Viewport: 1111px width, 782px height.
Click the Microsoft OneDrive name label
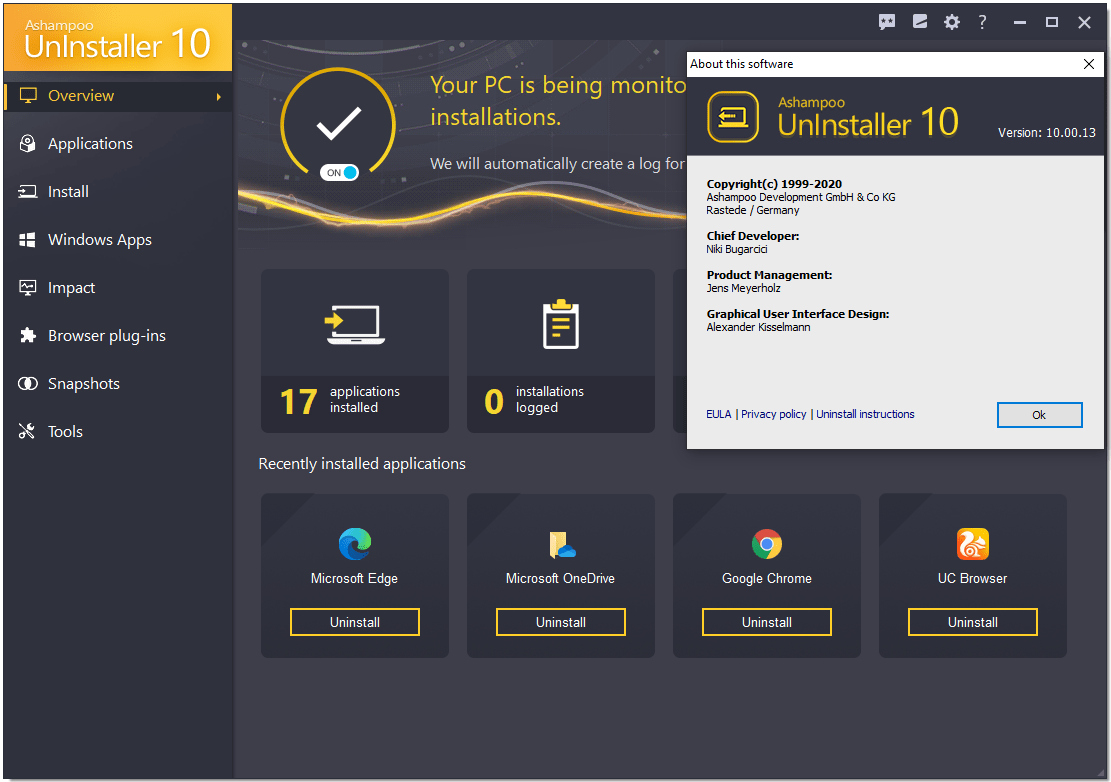coord(560,579)
